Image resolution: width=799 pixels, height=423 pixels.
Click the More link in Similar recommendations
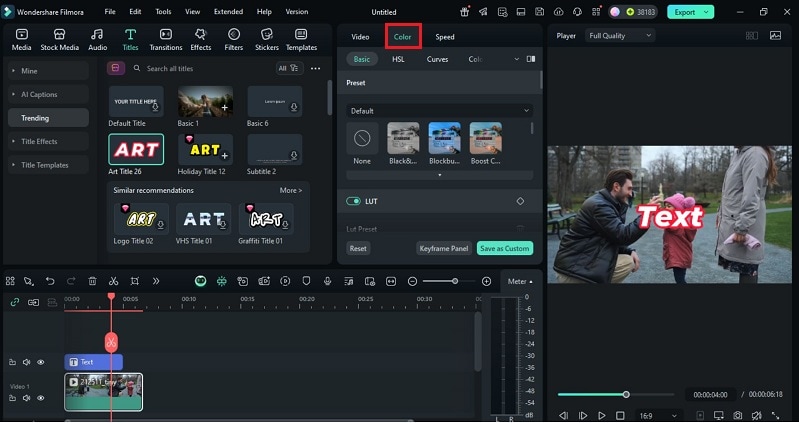point(291,190)
